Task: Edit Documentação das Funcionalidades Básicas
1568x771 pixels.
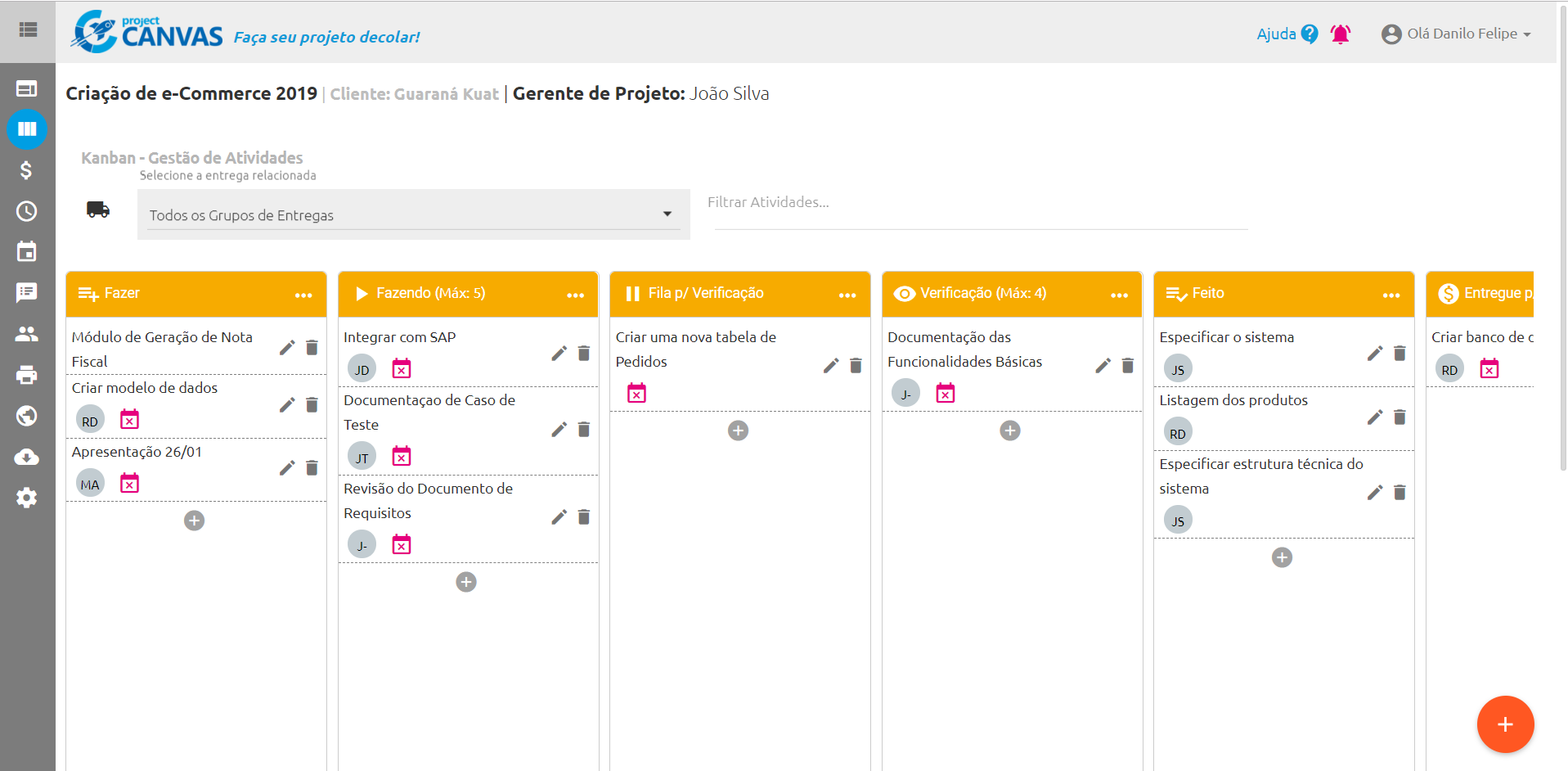Action: pyautogui.click(x=1103, y=366)
